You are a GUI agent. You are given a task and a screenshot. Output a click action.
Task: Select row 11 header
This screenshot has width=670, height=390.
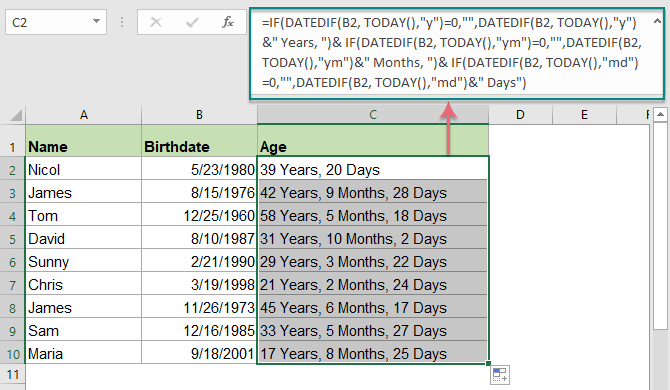tap(12, 375)
